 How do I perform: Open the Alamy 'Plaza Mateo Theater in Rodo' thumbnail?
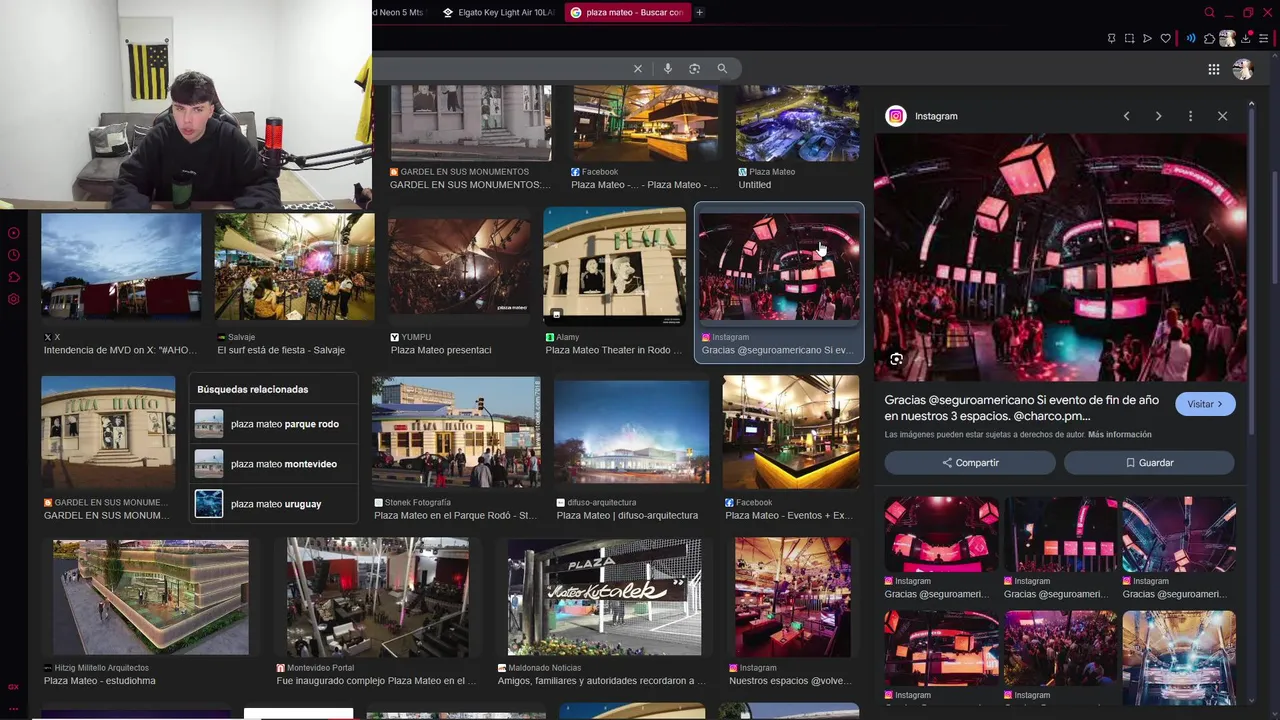[x=614, y=267]
